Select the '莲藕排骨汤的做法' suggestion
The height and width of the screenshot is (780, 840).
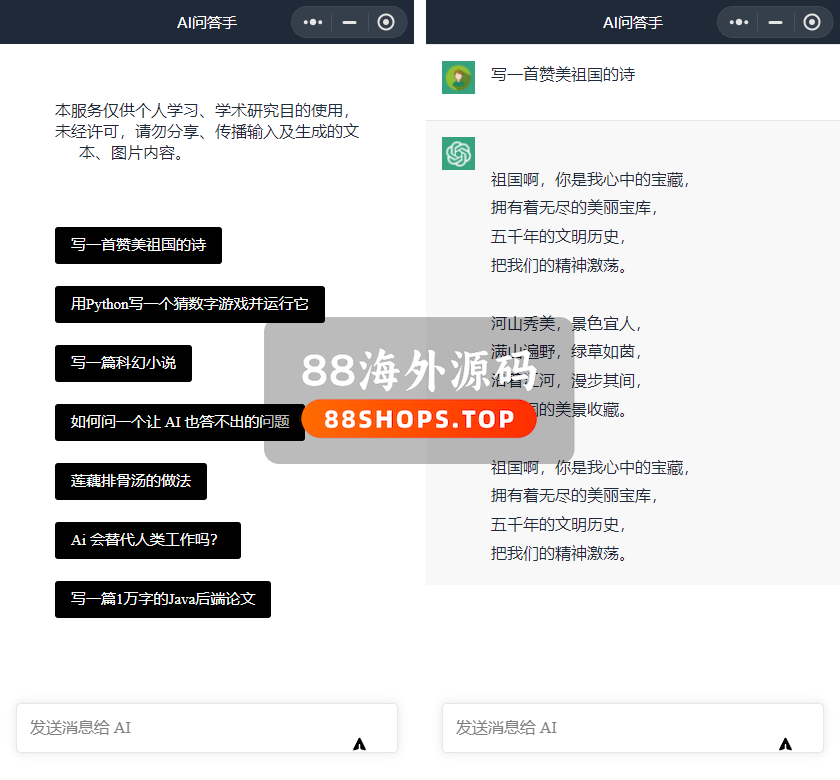(x=130, y=481)
